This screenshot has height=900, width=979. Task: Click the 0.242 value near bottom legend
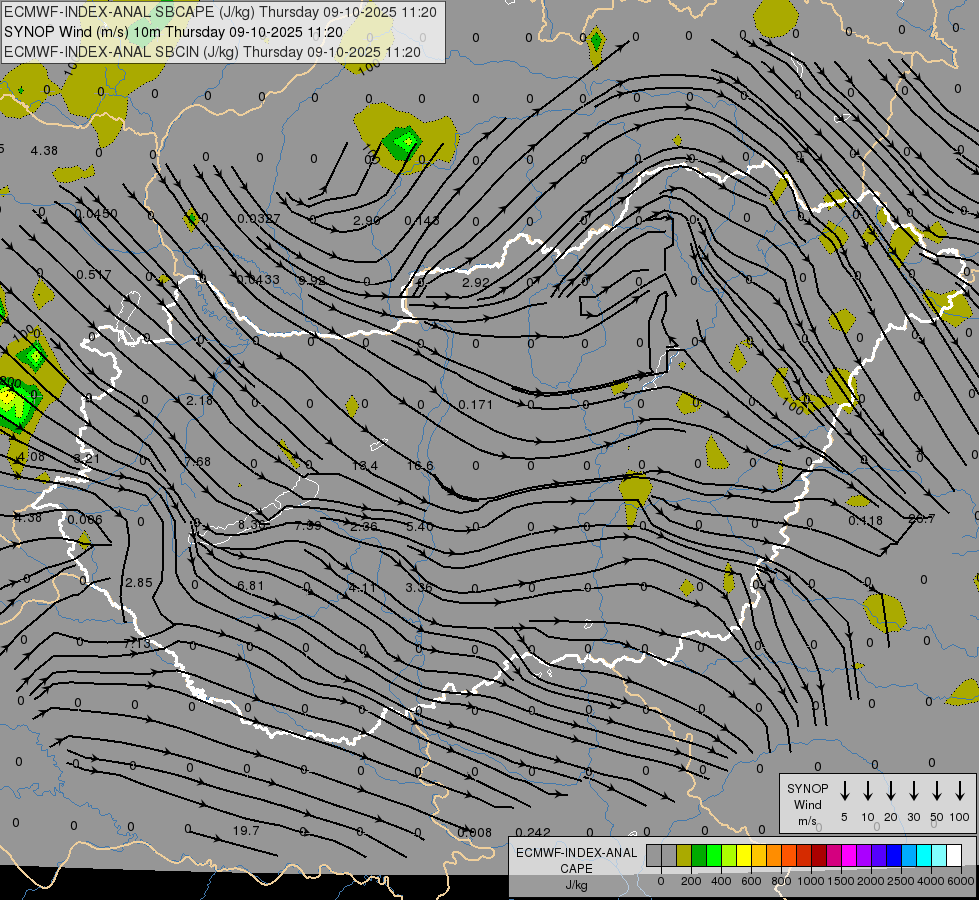click(x=534, y=833)
